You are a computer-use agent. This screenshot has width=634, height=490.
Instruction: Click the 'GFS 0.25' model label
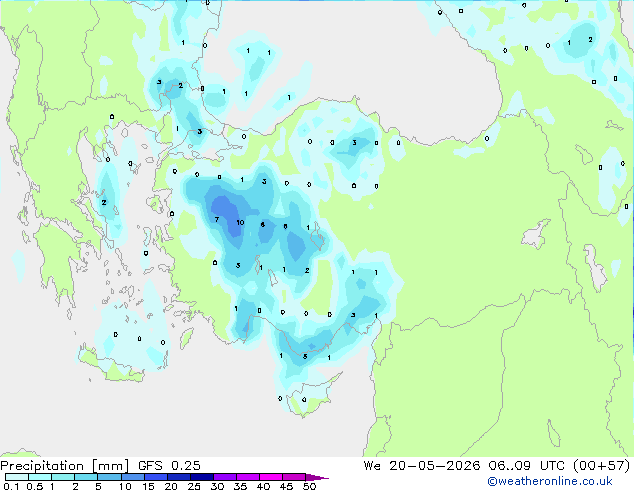coord(169,466)
